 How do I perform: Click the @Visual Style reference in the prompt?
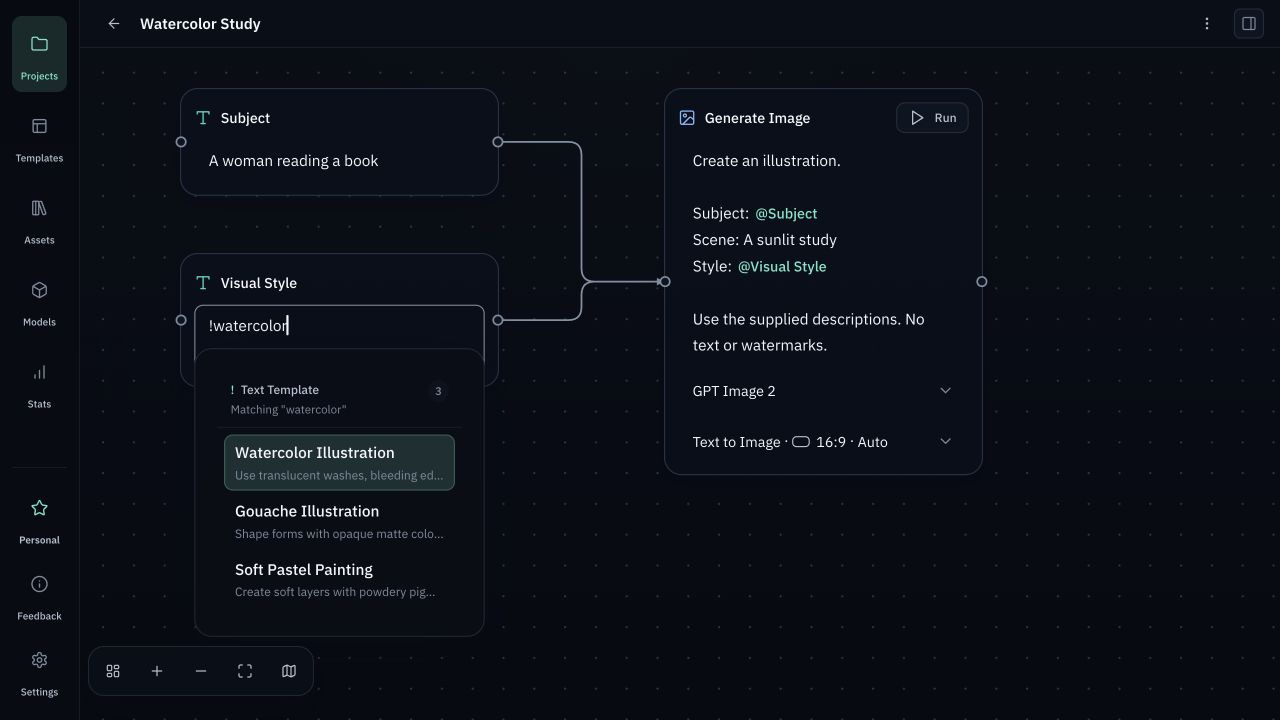[x=782, y=266]
